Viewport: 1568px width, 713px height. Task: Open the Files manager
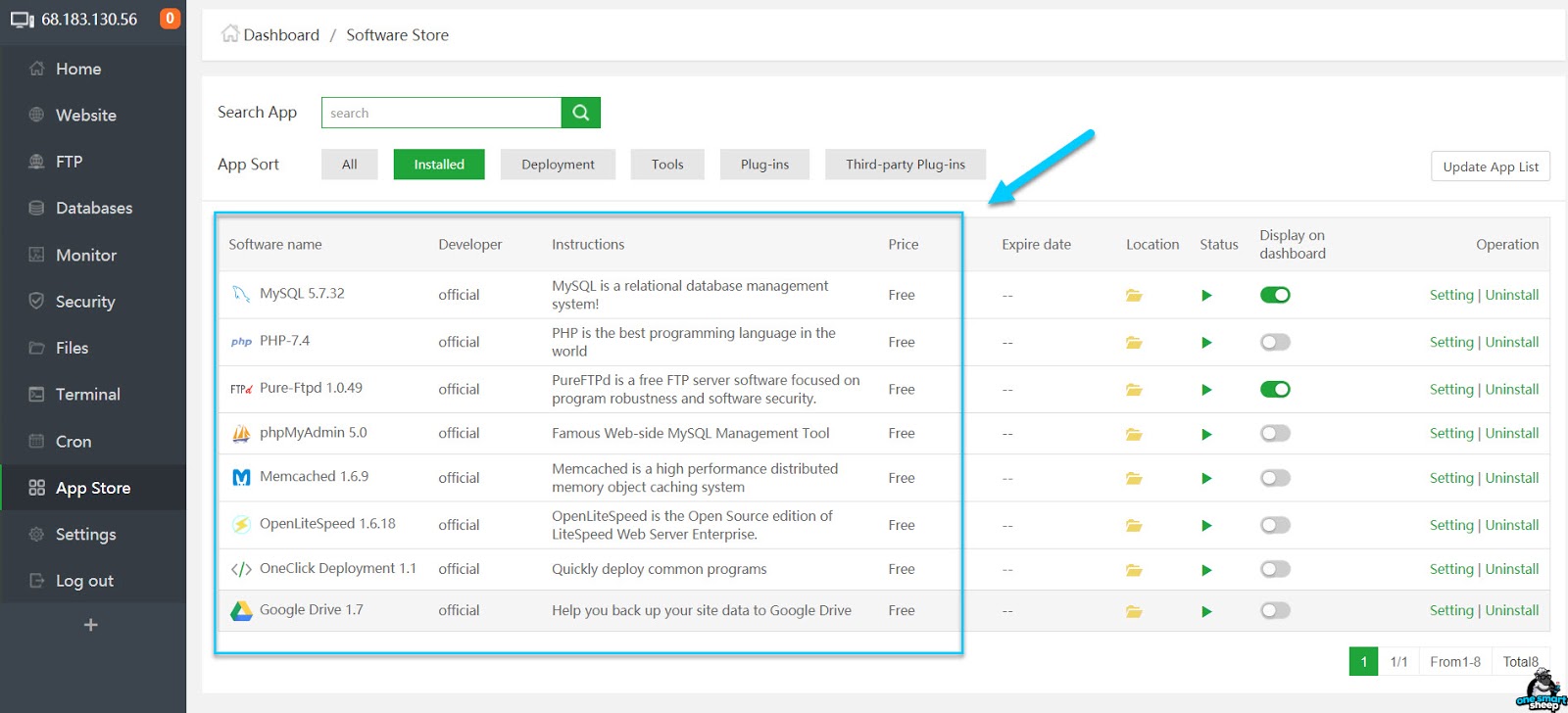[72, 348]
